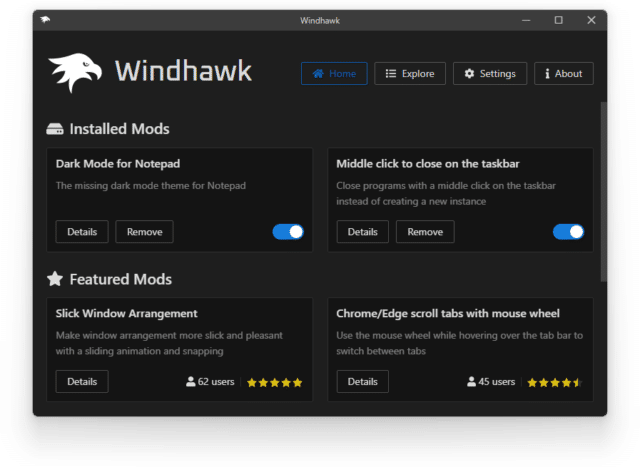Click the 'Dark Mode for Notepad' title

[118, 164]
